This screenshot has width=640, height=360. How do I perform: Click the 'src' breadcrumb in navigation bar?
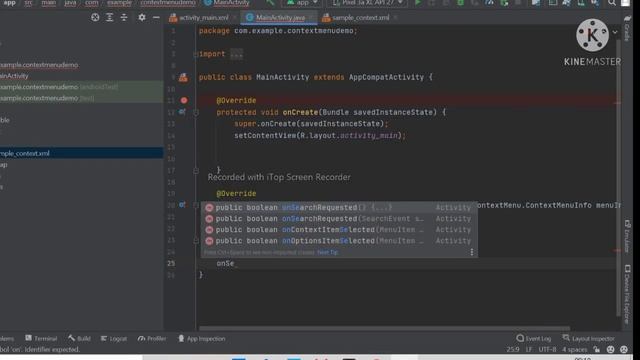[x=28, y=3]
